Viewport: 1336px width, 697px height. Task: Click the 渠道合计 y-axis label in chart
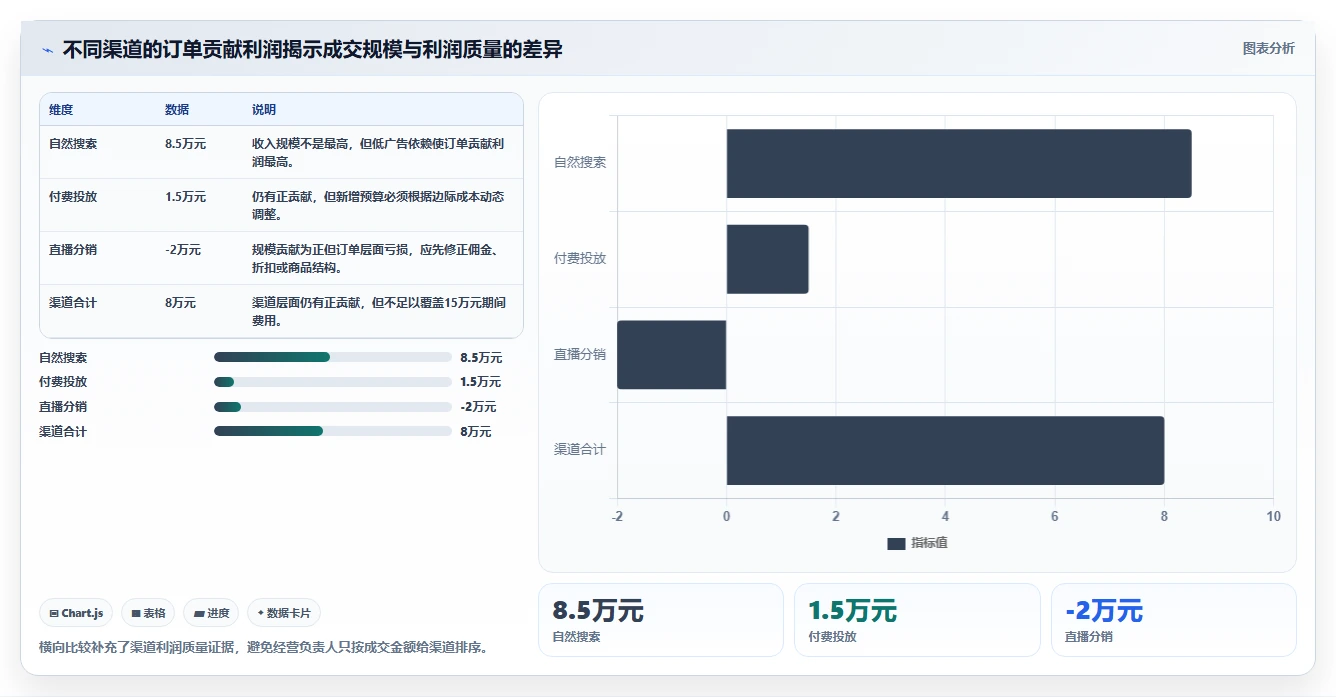580,450
